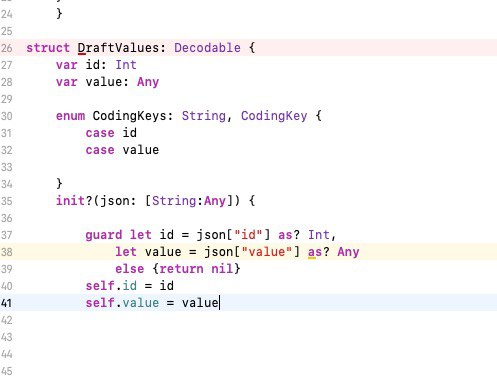Click closing brace on line 34
Image resolution: width=497 pixels, height=380 pixels.
click(x=59, y=184)
